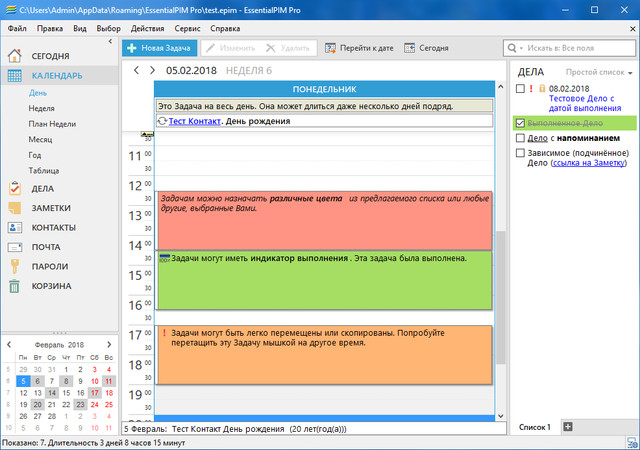Tick the Дело с напоминанием checkbox
The image size is (640, 450).
(x=519, y=138)
